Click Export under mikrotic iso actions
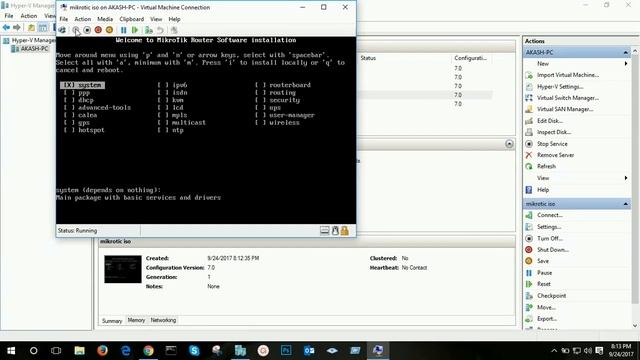 [547, 319]
